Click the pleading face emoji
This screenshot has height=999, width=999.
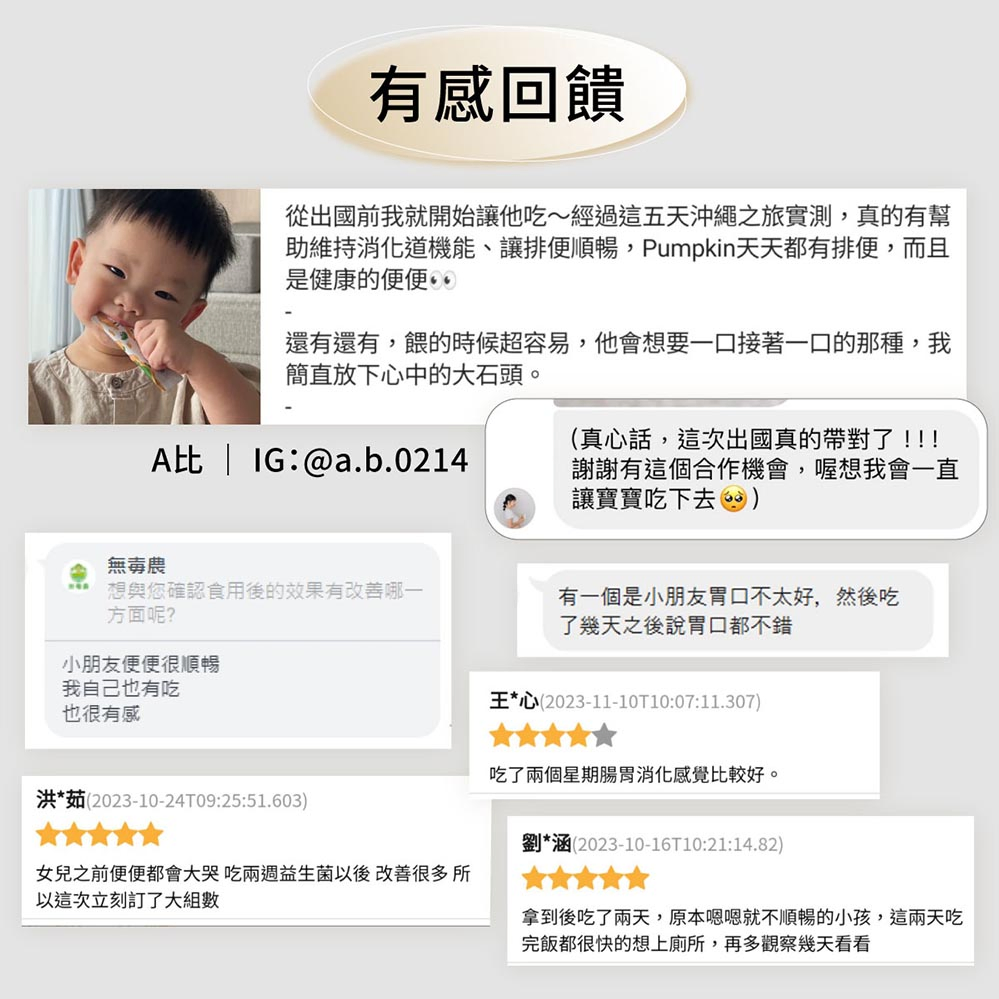[733, 499]
